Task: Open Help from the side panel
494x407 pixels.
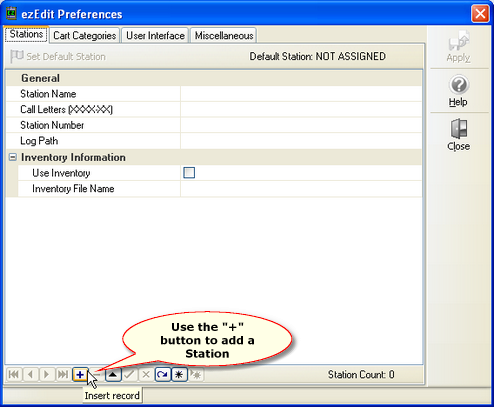Action: point(459,91)
